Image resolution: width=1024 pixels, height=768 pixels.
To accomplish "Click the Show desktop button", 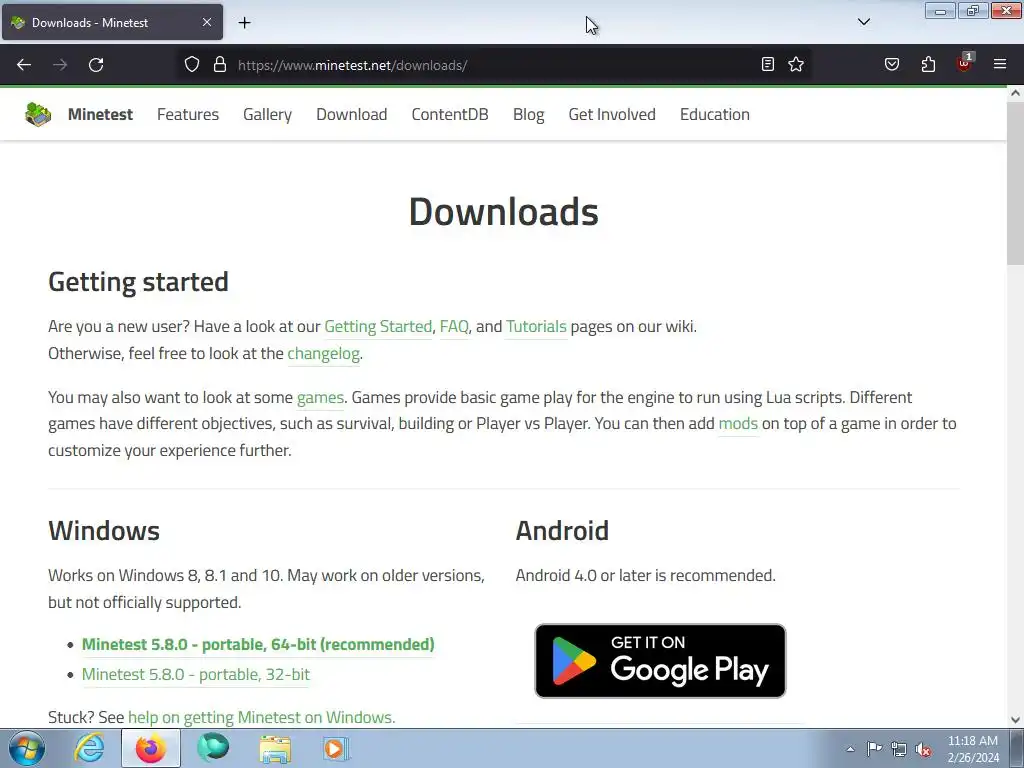I will (x=1017, y=749).
